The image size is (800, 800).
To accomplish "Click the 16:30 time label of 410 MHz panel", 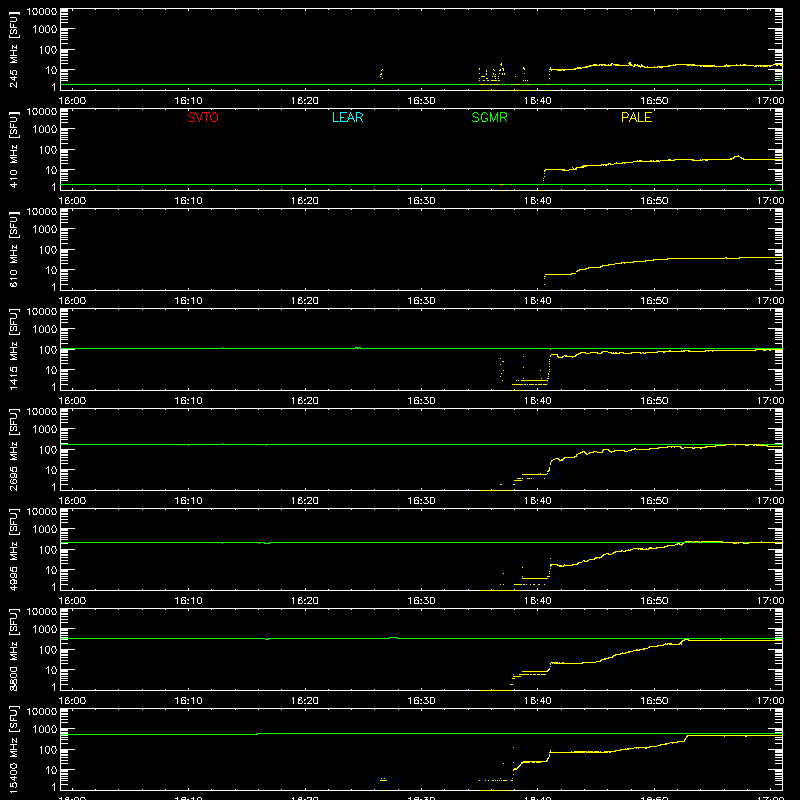I will coord(421,201).
